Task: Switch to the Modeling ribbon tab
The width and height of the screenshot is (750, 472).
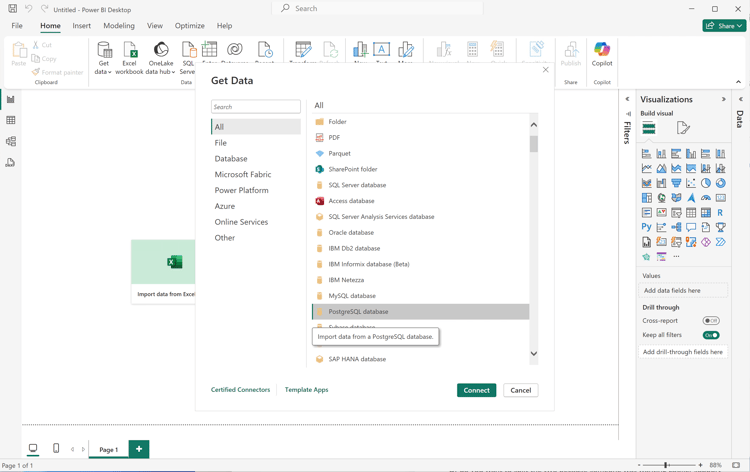Action: 119,26
